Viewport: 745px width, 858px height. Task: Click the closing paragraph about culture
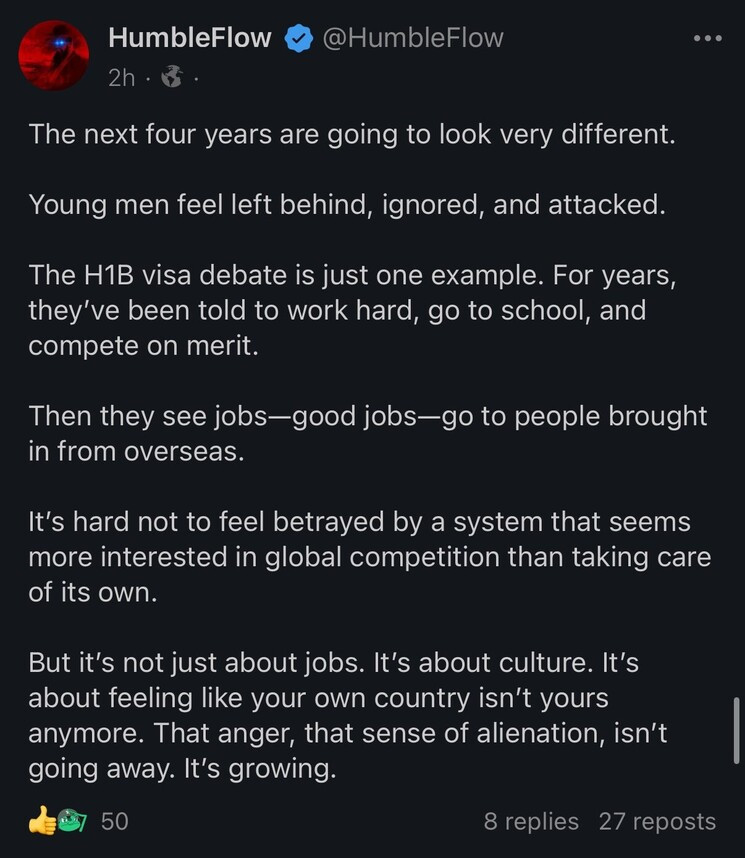click(x=348, y=715)
